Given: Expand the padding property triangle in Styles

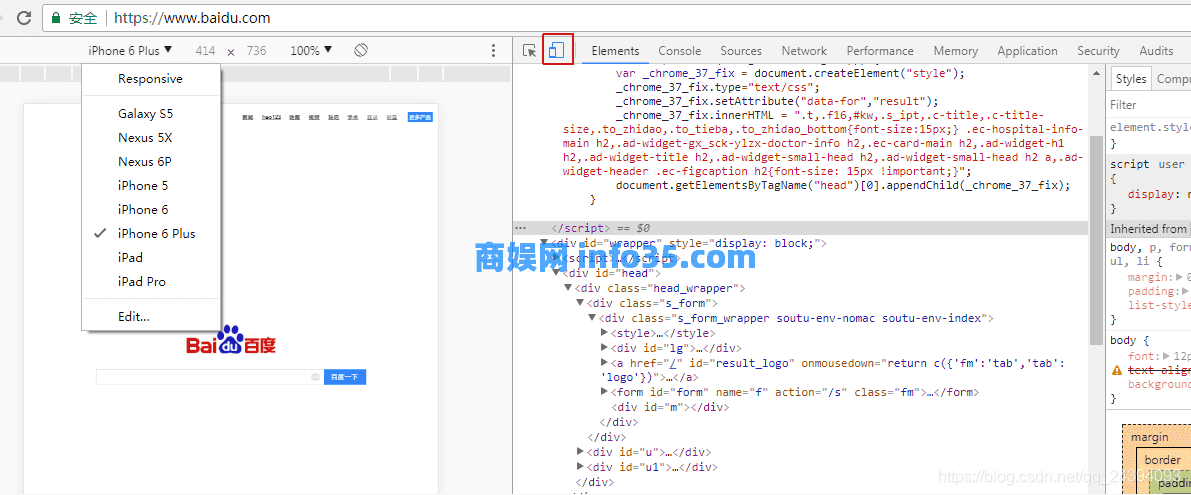Looking at the screenshot, I should coord(1183,292).
